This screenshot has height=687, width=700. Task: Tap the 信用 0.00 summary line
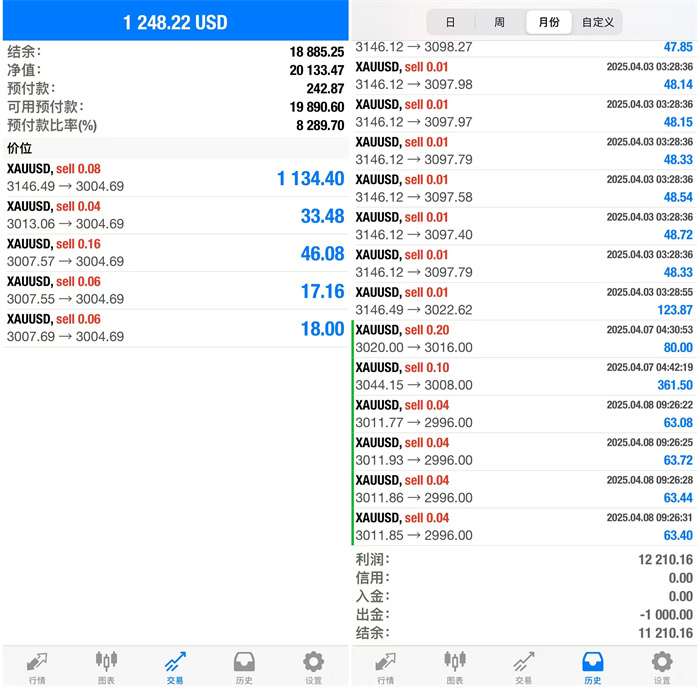pos(524,578)
